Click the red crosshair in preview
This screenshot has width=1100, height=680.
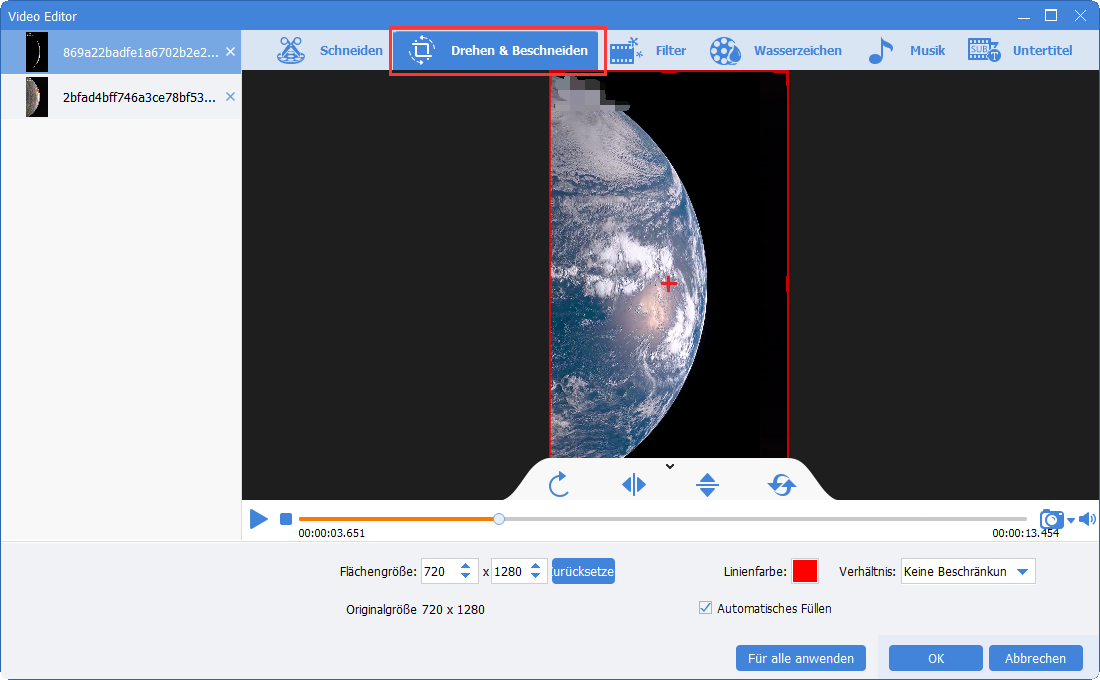669,284
